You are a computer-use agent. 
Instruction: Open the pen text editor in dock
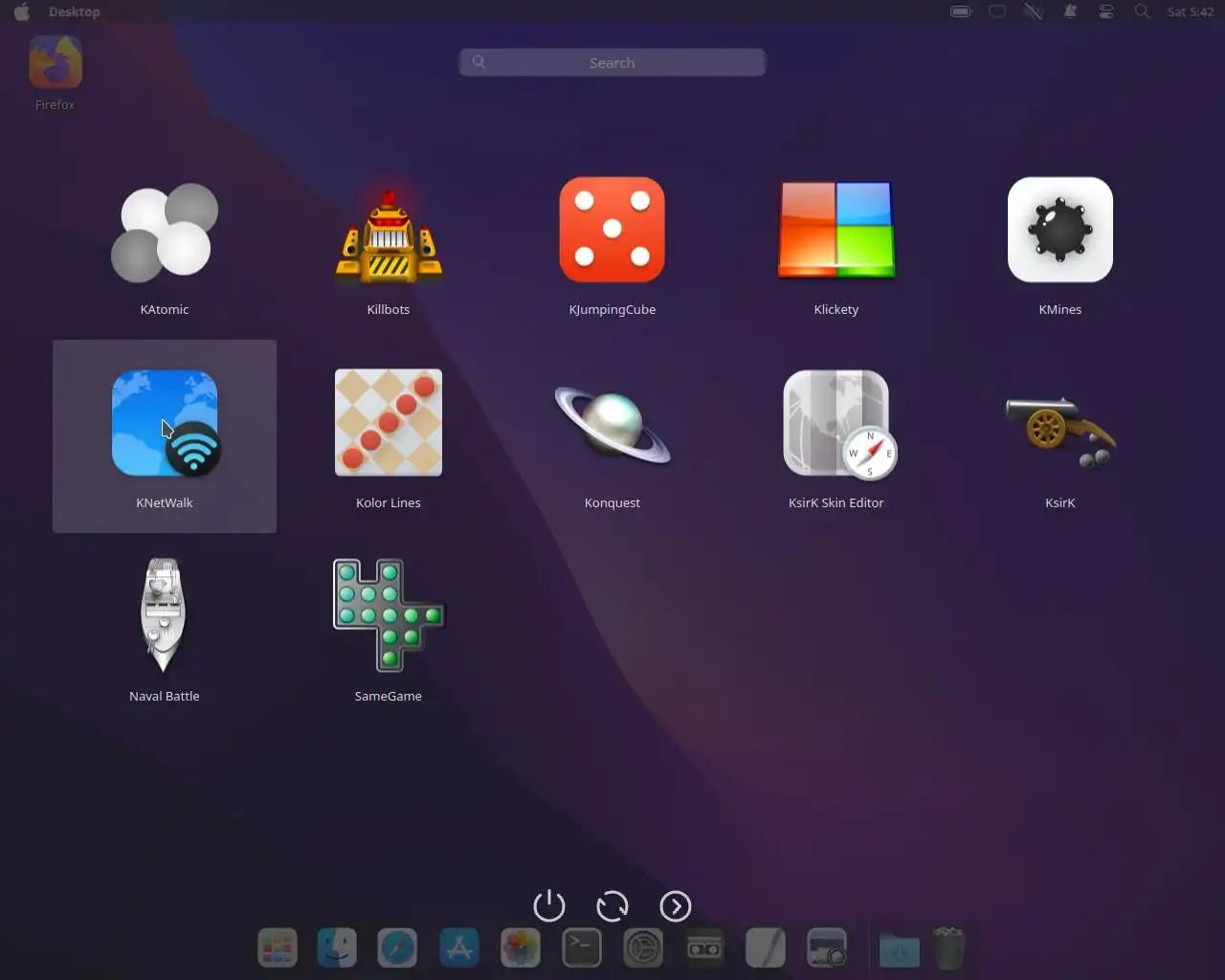(766, 948)
